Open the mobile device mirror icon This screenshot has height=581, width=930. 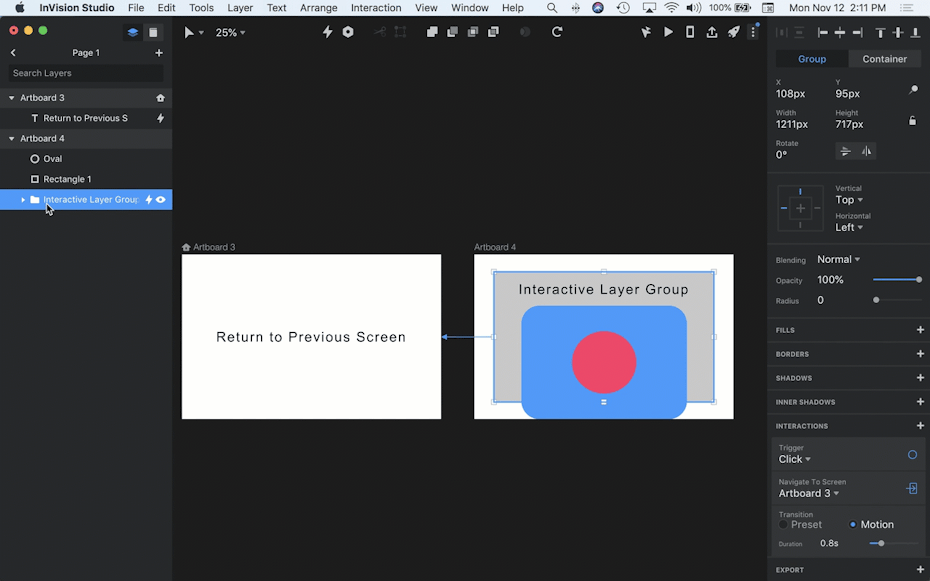point(690,32)
